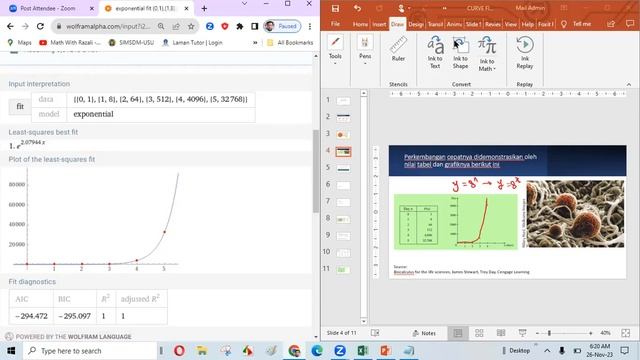Click the zoom out minus button
This screenshot has width=640, height=360.
(x=537, y=333)
